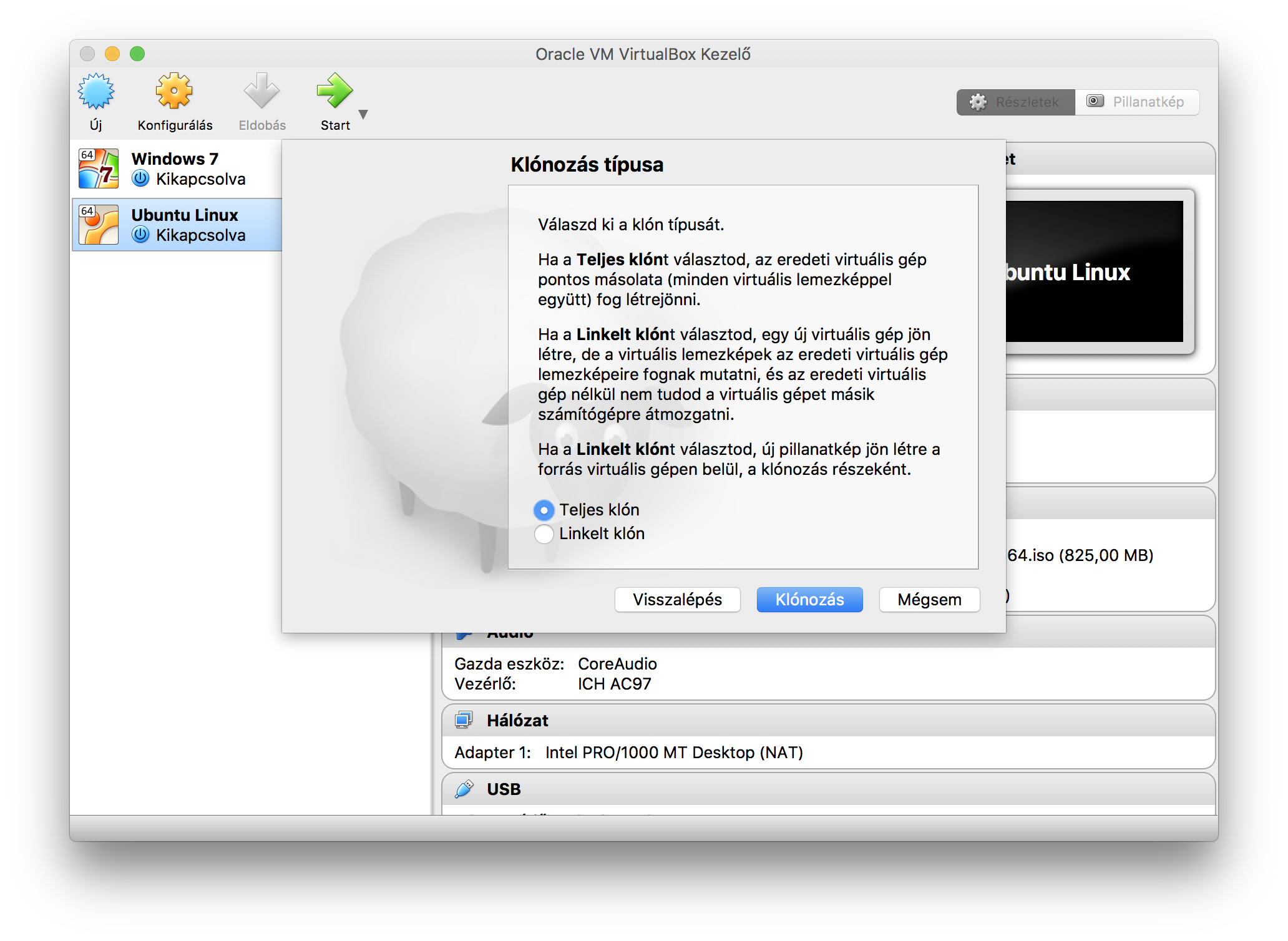Click the Eldobás discard arrow icon
1288x941 pixels.
[x=261, y=91]
